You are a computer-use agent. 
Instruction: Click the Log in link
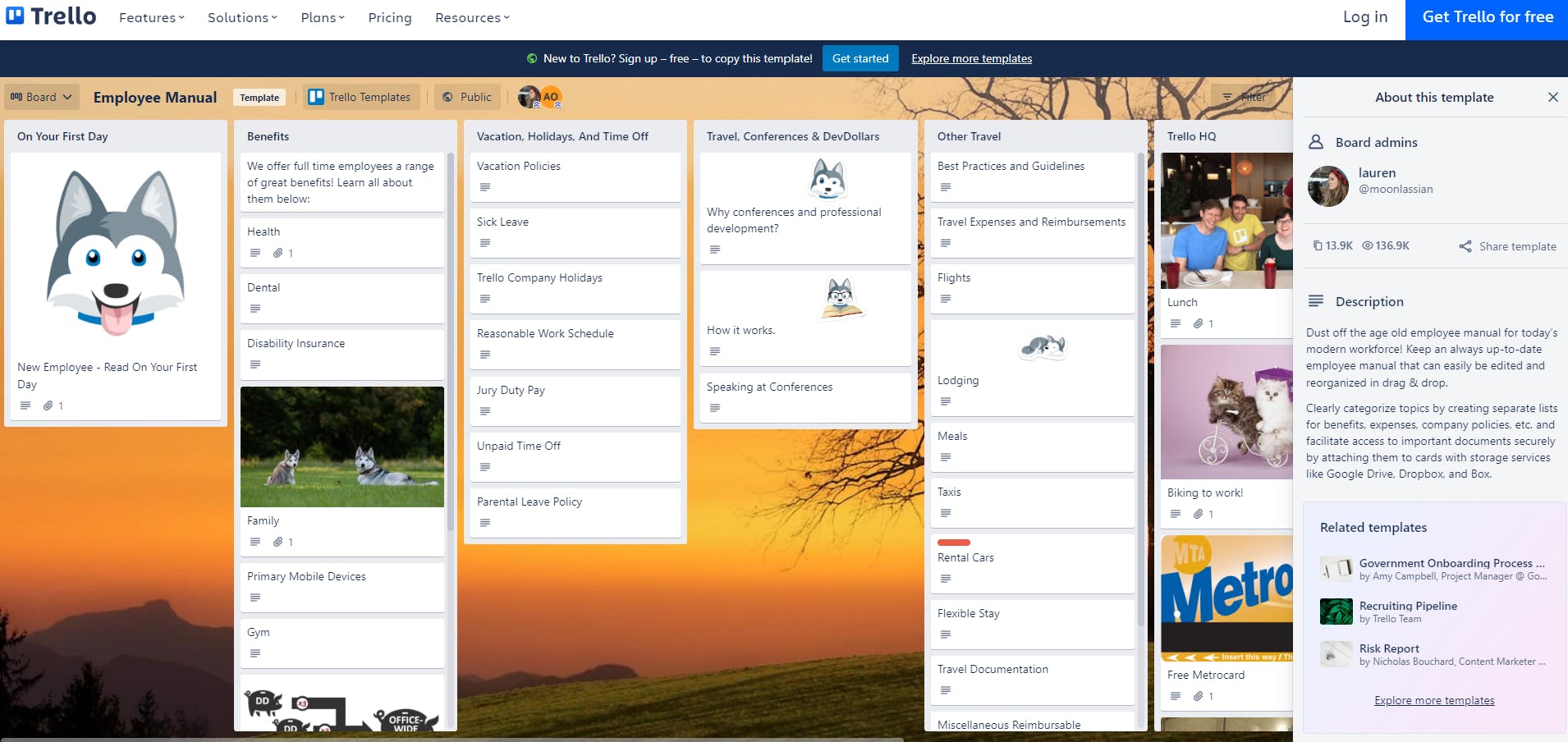point(1365,16)
